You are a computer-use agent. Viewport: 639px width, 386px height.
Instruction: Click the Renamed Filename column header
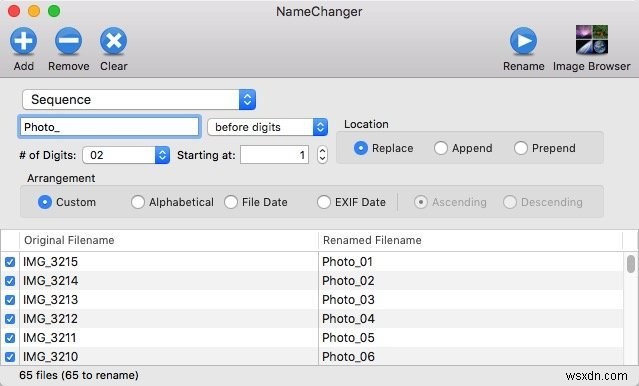(x=471, y=240)
